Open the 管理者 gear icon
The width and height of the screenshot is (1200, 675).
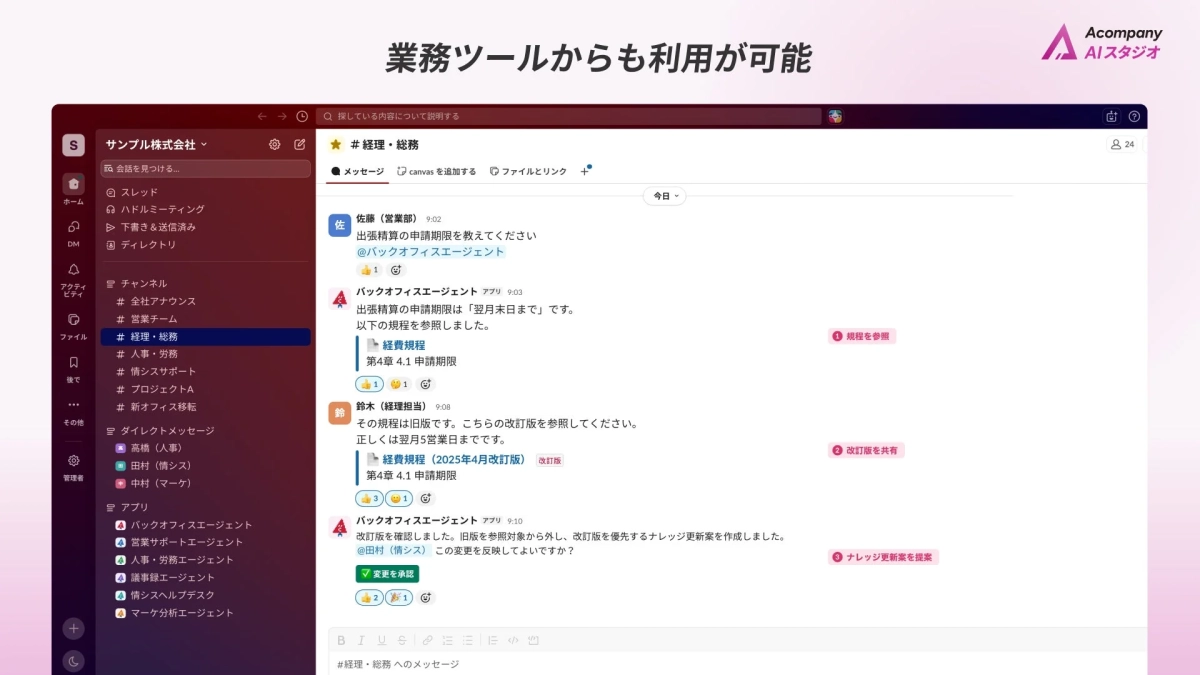73,461
